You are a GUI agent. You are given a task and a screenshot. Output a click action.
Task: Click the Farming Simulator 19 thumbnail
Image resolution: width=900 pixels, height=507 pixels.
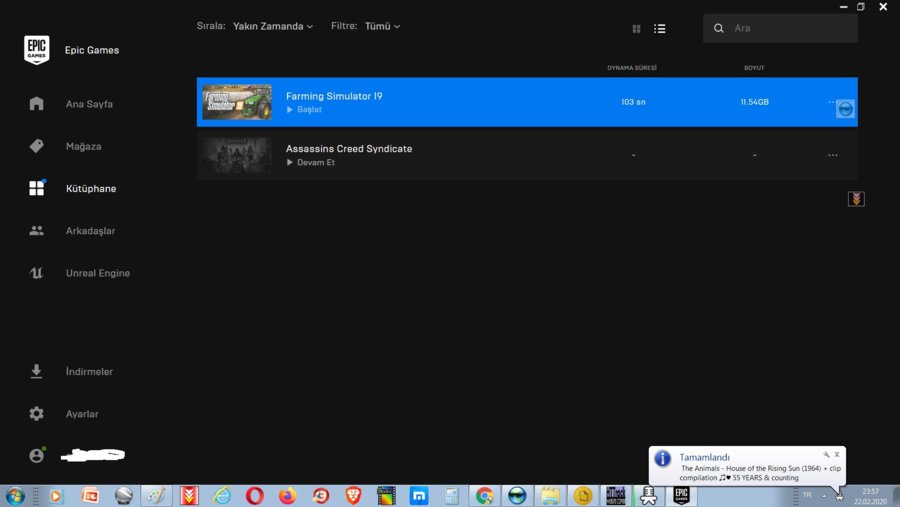click(x=237, y=102)
